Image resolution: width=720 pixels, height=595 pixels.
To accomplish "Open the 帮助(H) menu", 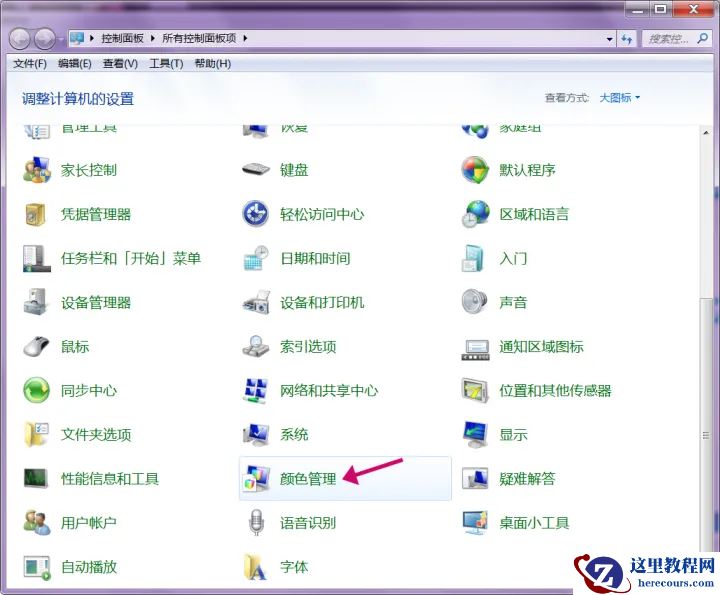I will (213, 64).
